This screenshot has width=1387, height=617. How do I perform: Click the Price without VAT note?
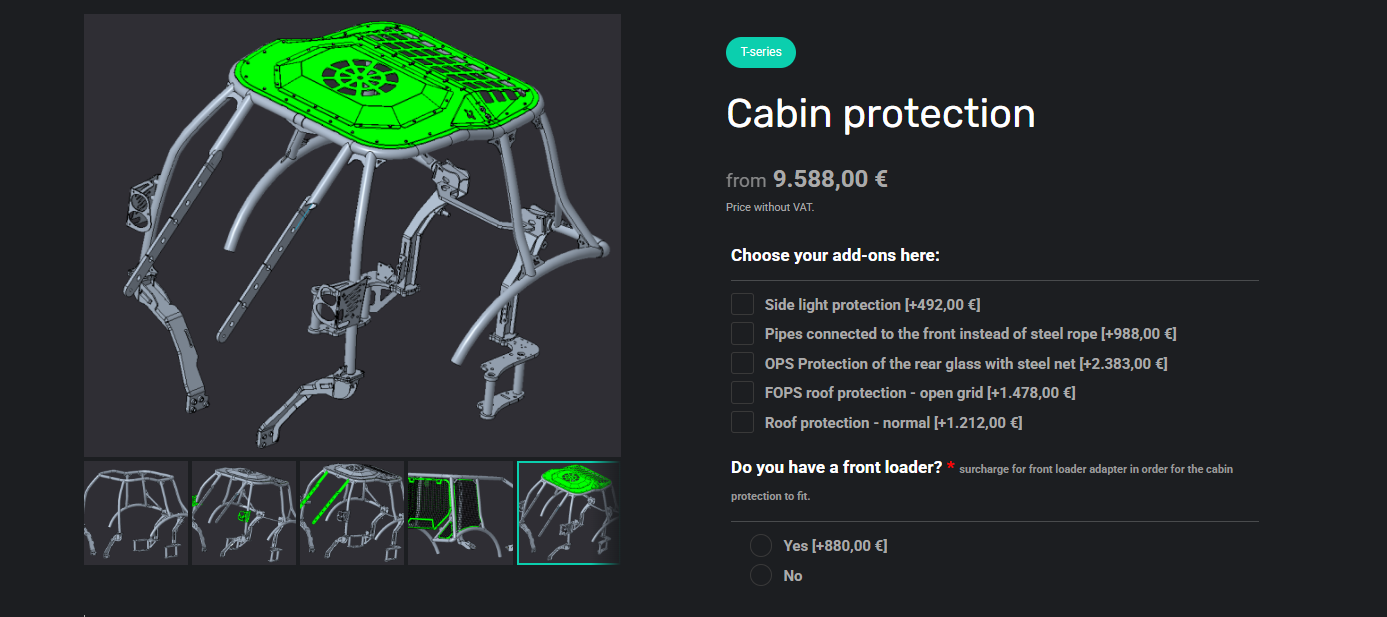pos(768,208)
